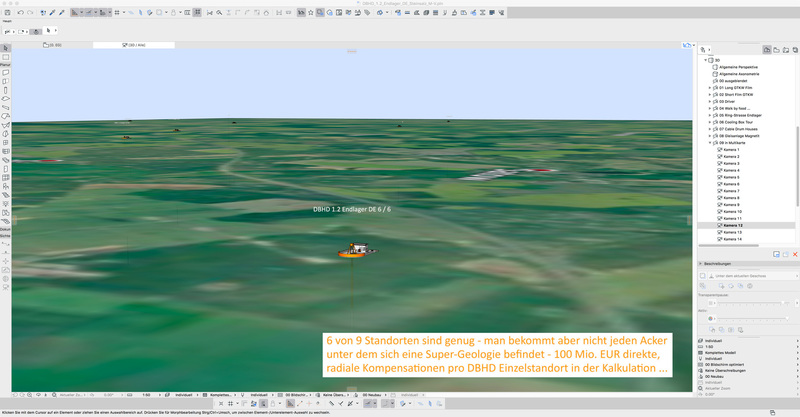Select Kamera 5 in the camera list
The height and width of the screenshot is (417, 800).
pyautogui.click(x=732, y=177)
